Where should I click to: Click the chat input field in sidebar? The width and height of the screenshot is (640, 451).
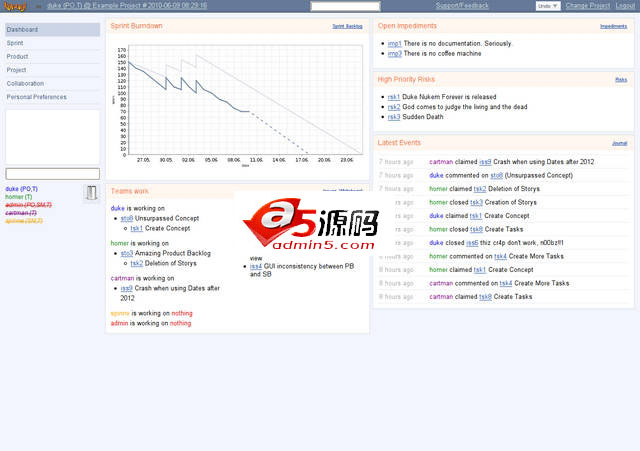point(53,174)
